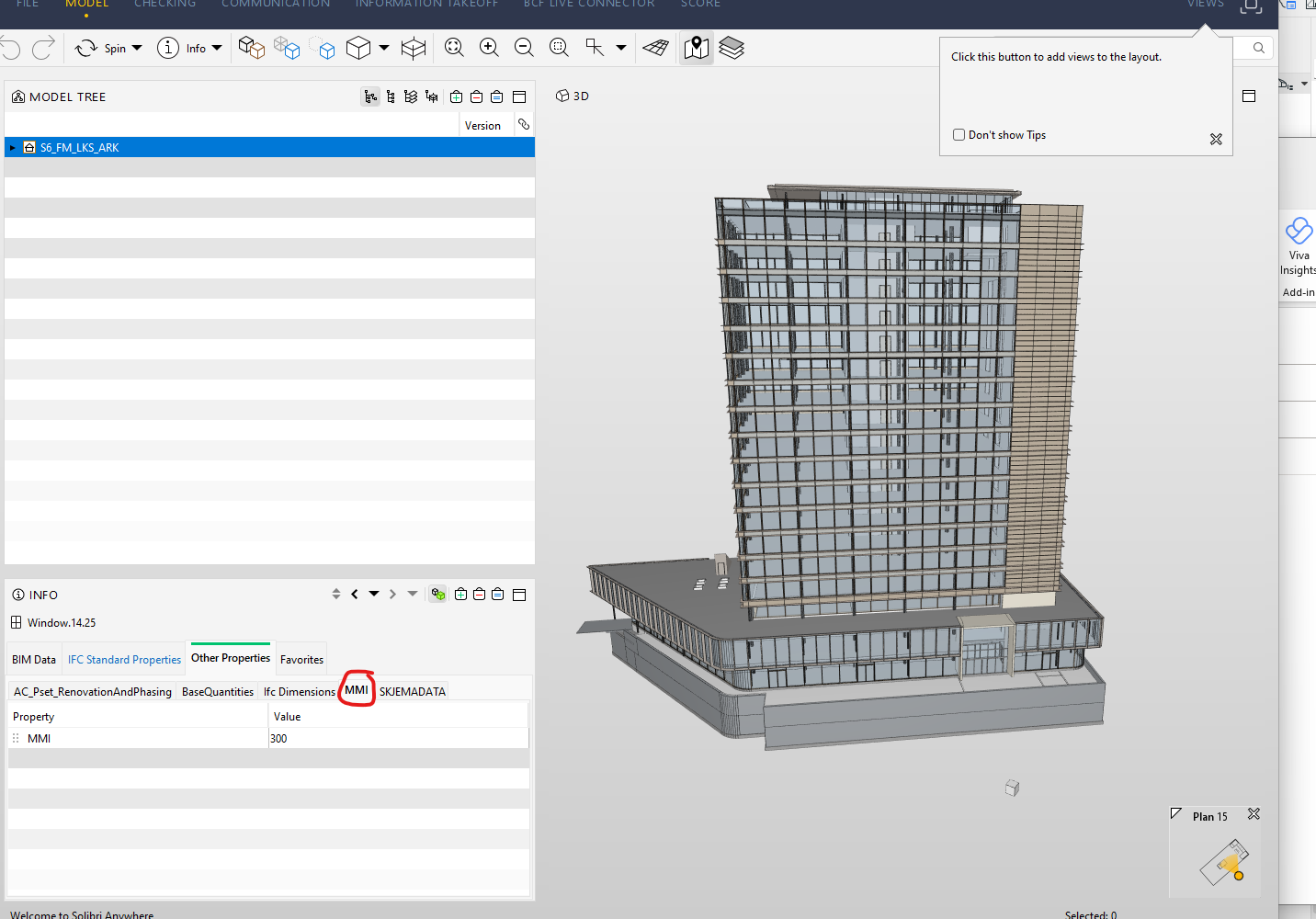Switch to the IFC Standard Properties tab
The image size is (1316, 919).
[124, 660]
